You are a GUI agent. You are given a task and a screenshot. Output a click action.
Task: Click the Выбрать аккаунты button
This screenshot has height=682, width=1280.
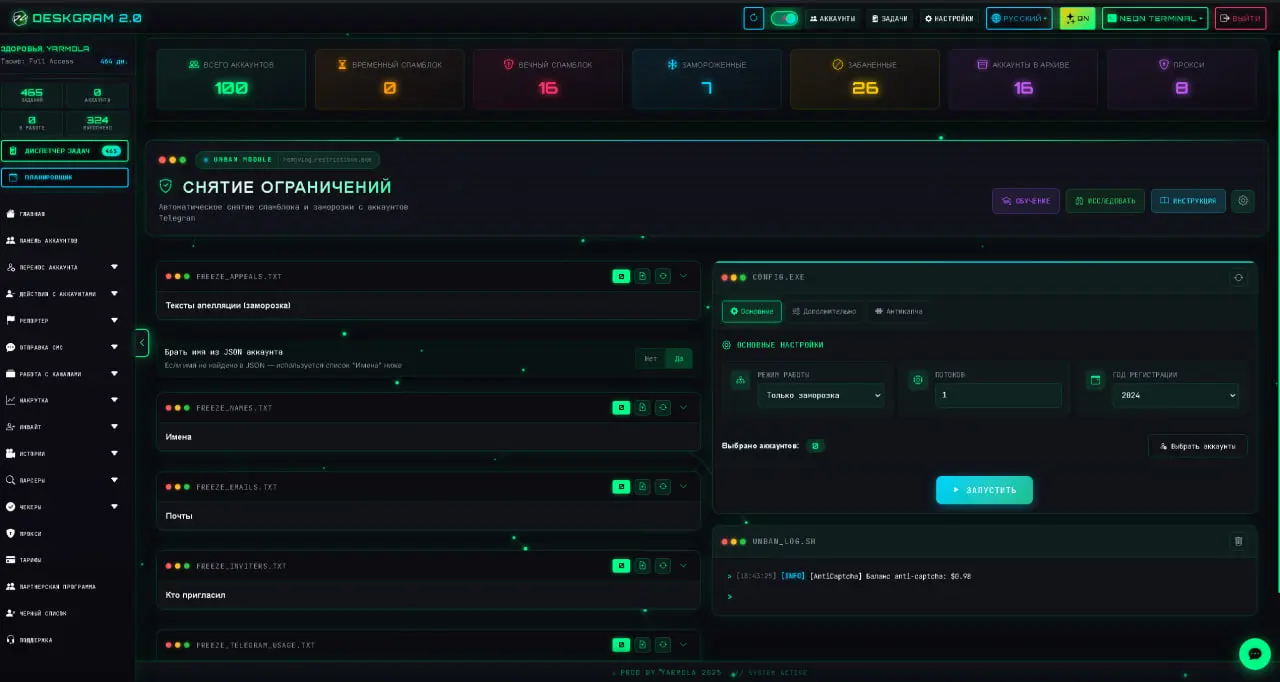pos(1198,446)
